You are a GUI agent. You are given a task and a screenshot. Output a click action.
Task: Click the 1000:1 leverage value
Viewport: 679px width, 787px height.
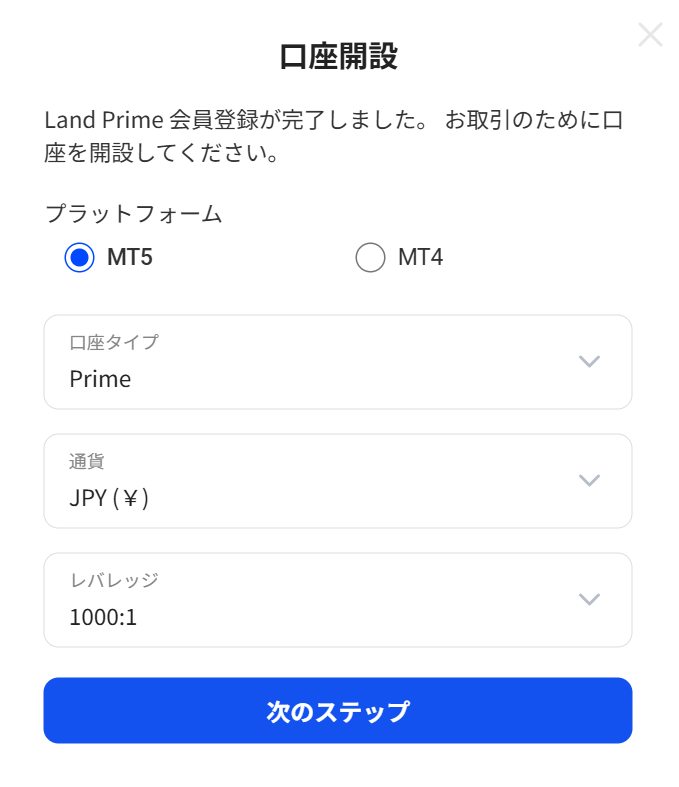click(x=103, y=617)
